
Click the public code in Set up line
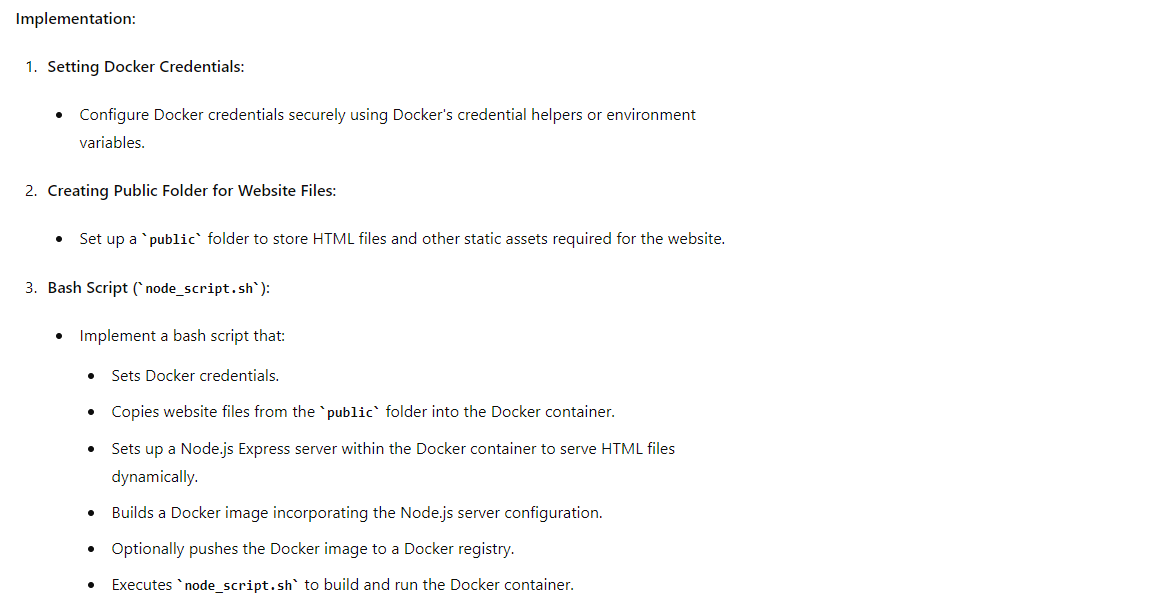click(x=172, y=239)
